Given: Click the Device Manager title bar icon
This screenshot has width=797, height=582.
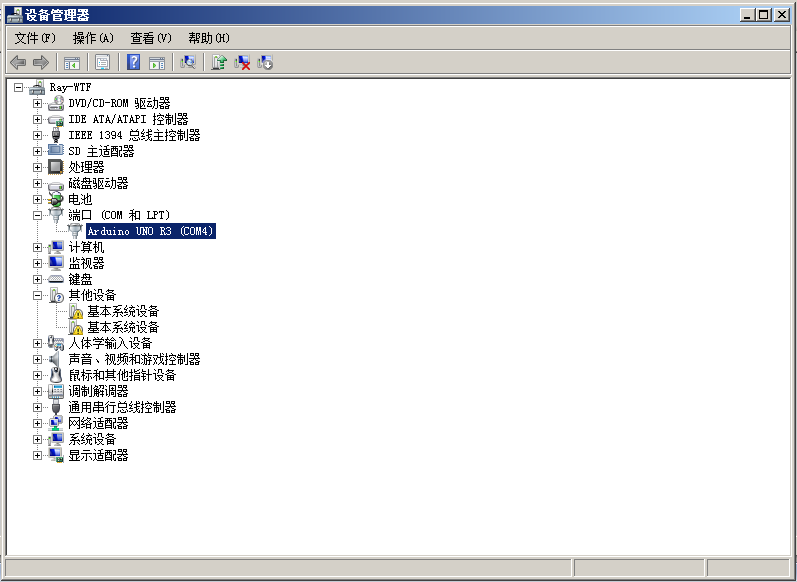Looking at the screenshot, I should click(x=15, y=15).
